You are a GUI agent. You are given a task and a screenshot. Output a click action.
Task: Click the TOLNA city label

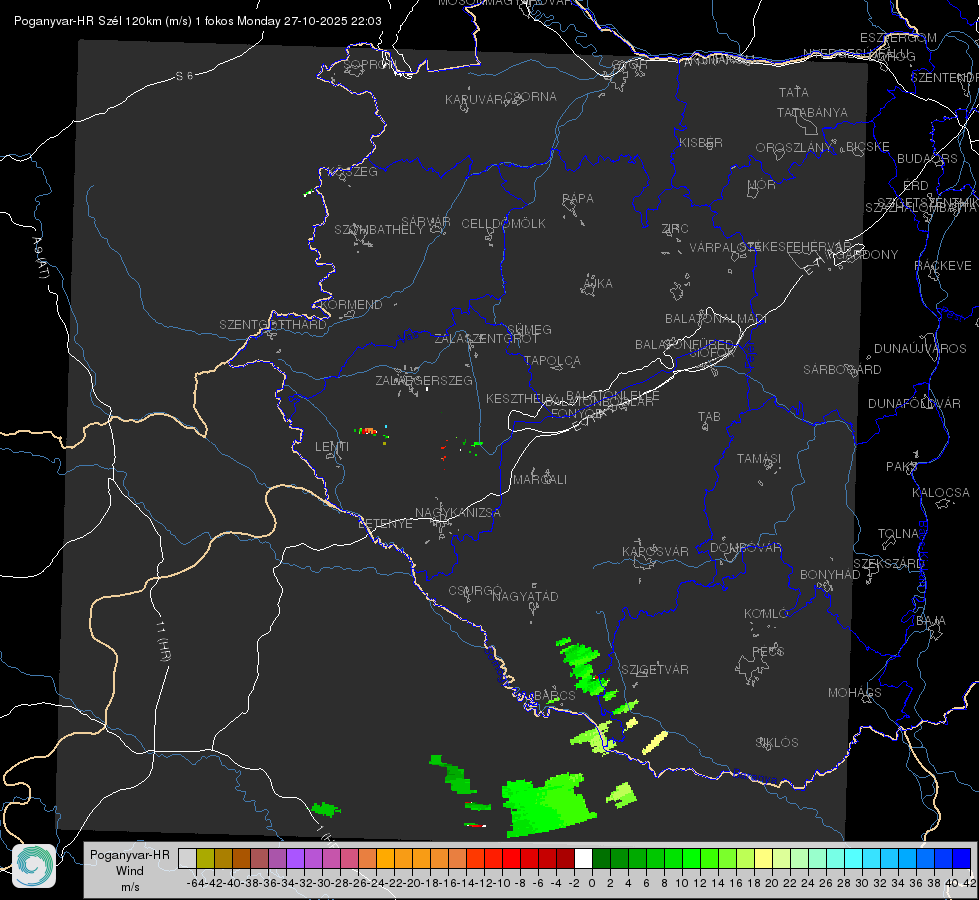898,534
